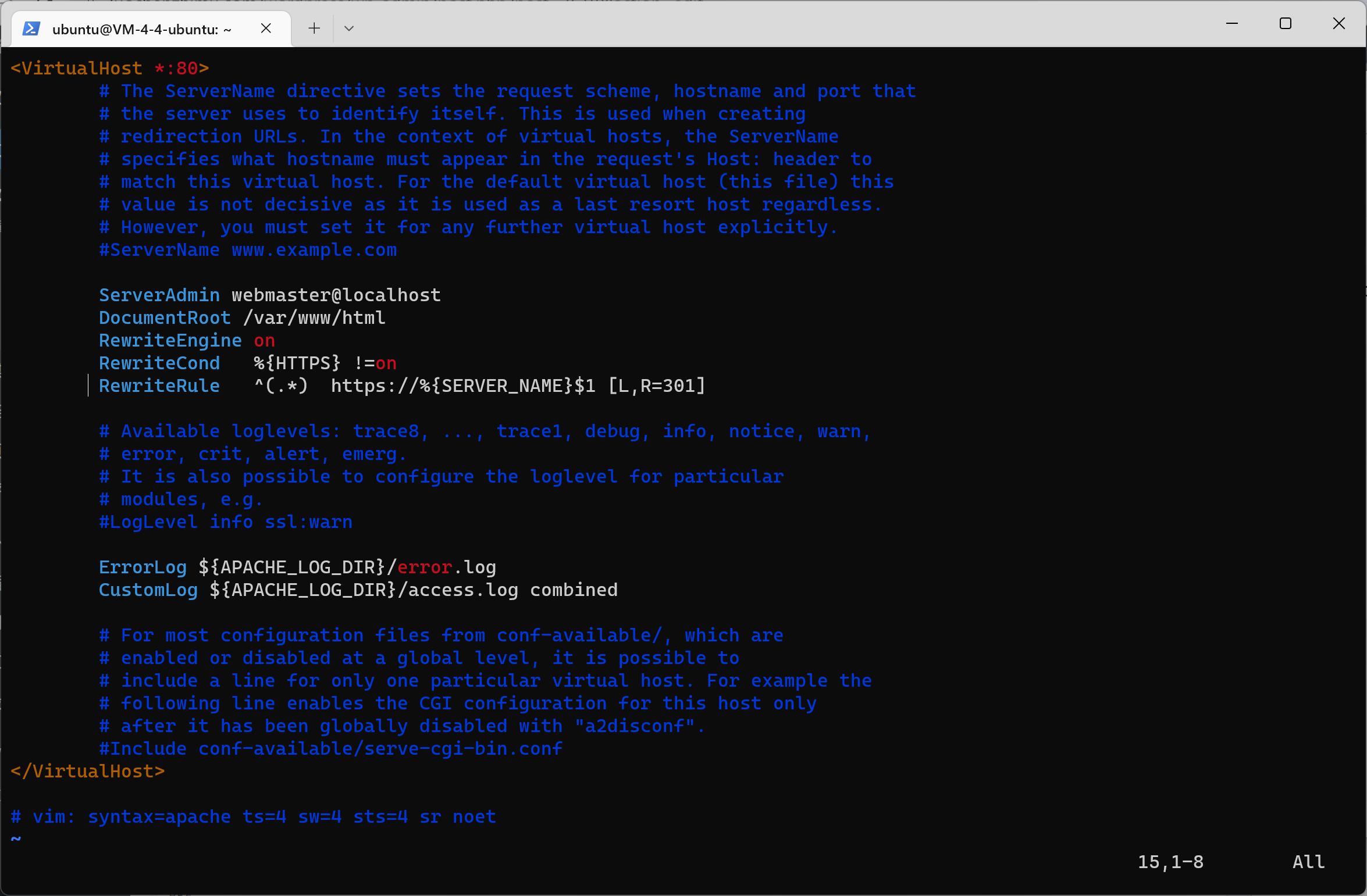Open the new tab profile dropdown
Image resolution: width=1367 pixels, height=896 pixels.
click(x=349, y=28)
